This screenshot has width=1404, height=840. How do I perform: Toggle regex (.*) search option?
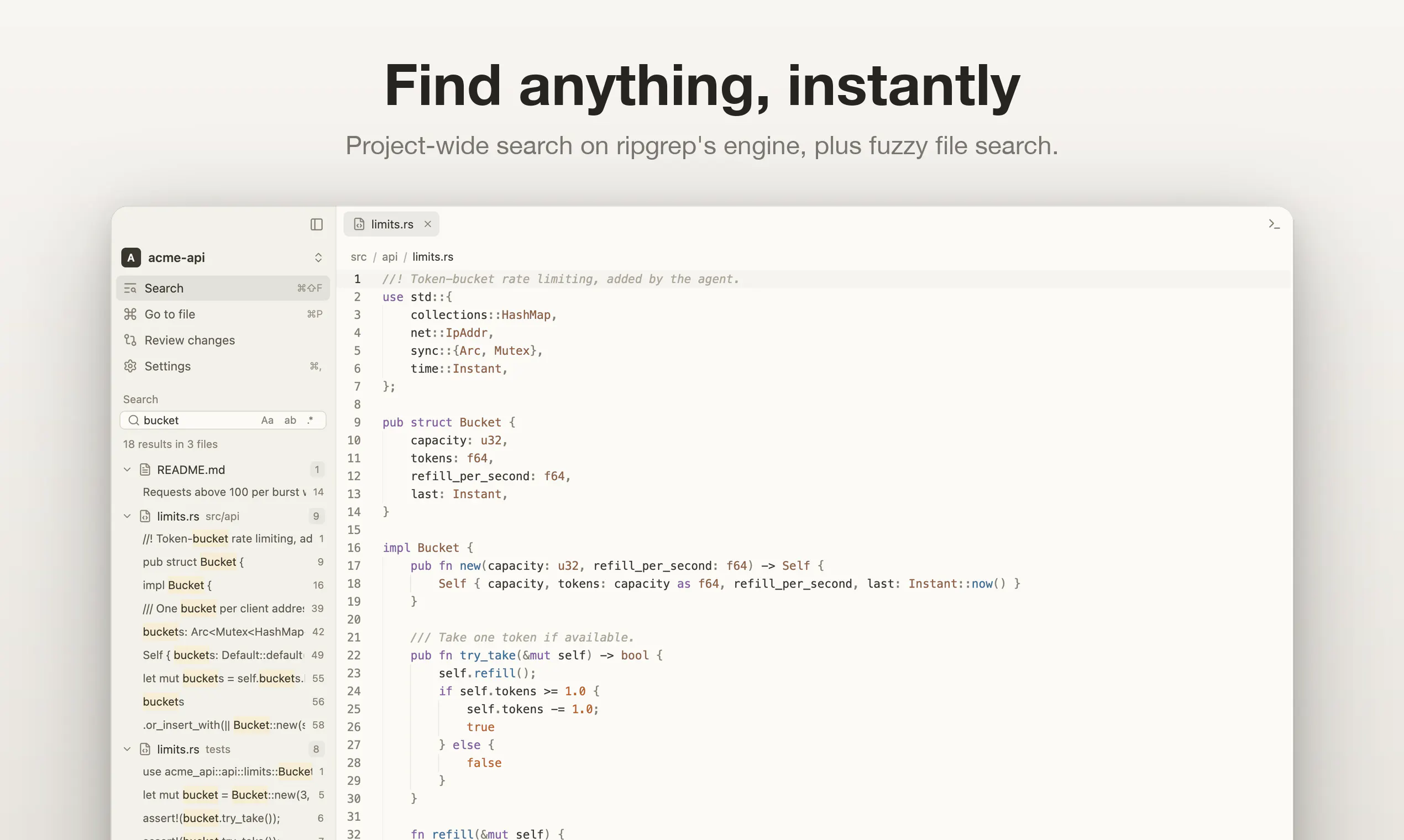click(310, 420)
